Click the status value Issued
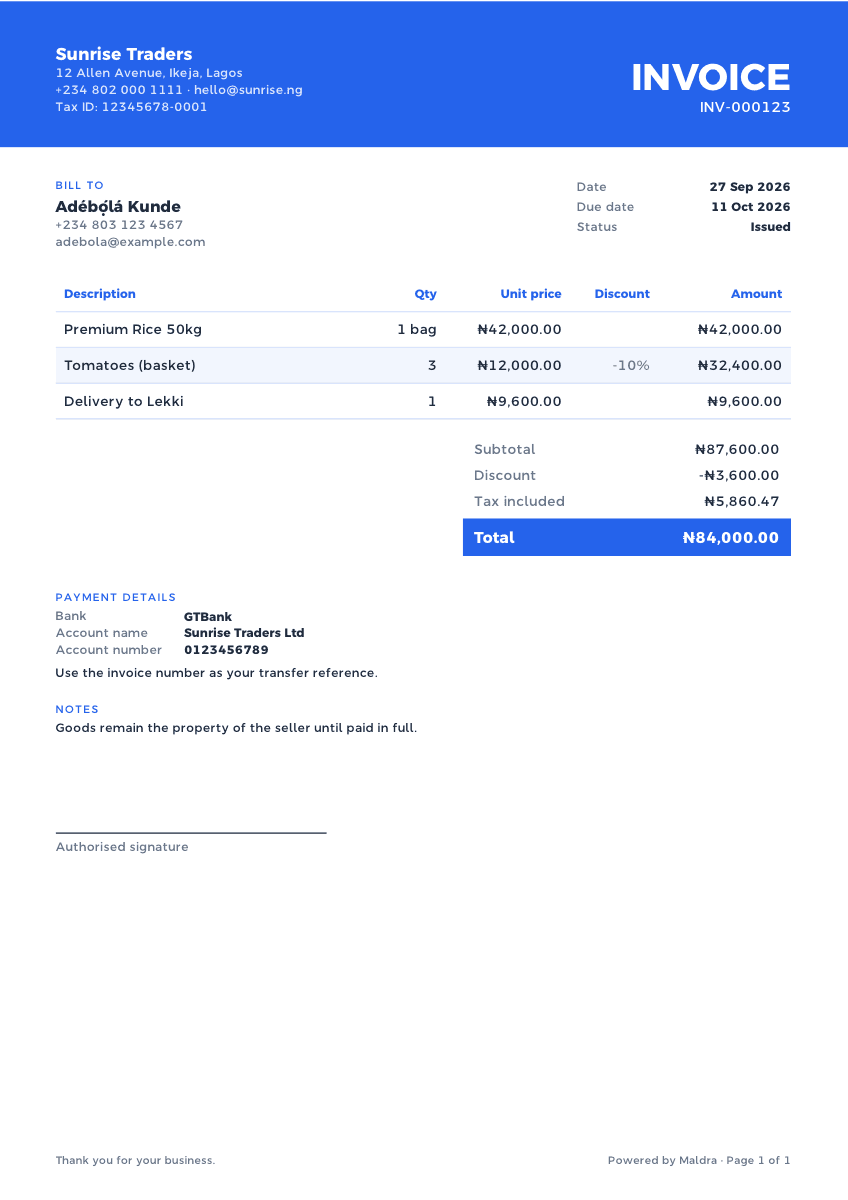Screen dimensions: 848x1200 (771, 227)
